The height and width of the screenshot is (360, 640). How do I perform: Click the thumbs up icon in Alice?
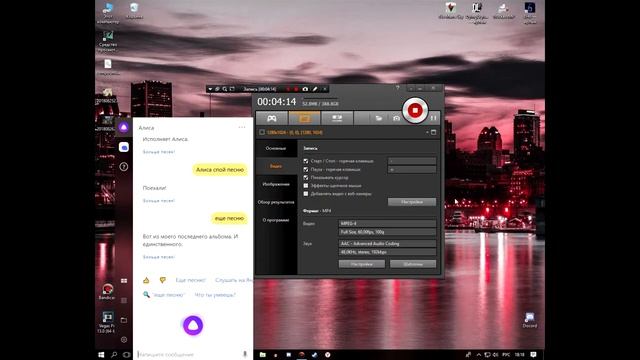coord(146,280)
